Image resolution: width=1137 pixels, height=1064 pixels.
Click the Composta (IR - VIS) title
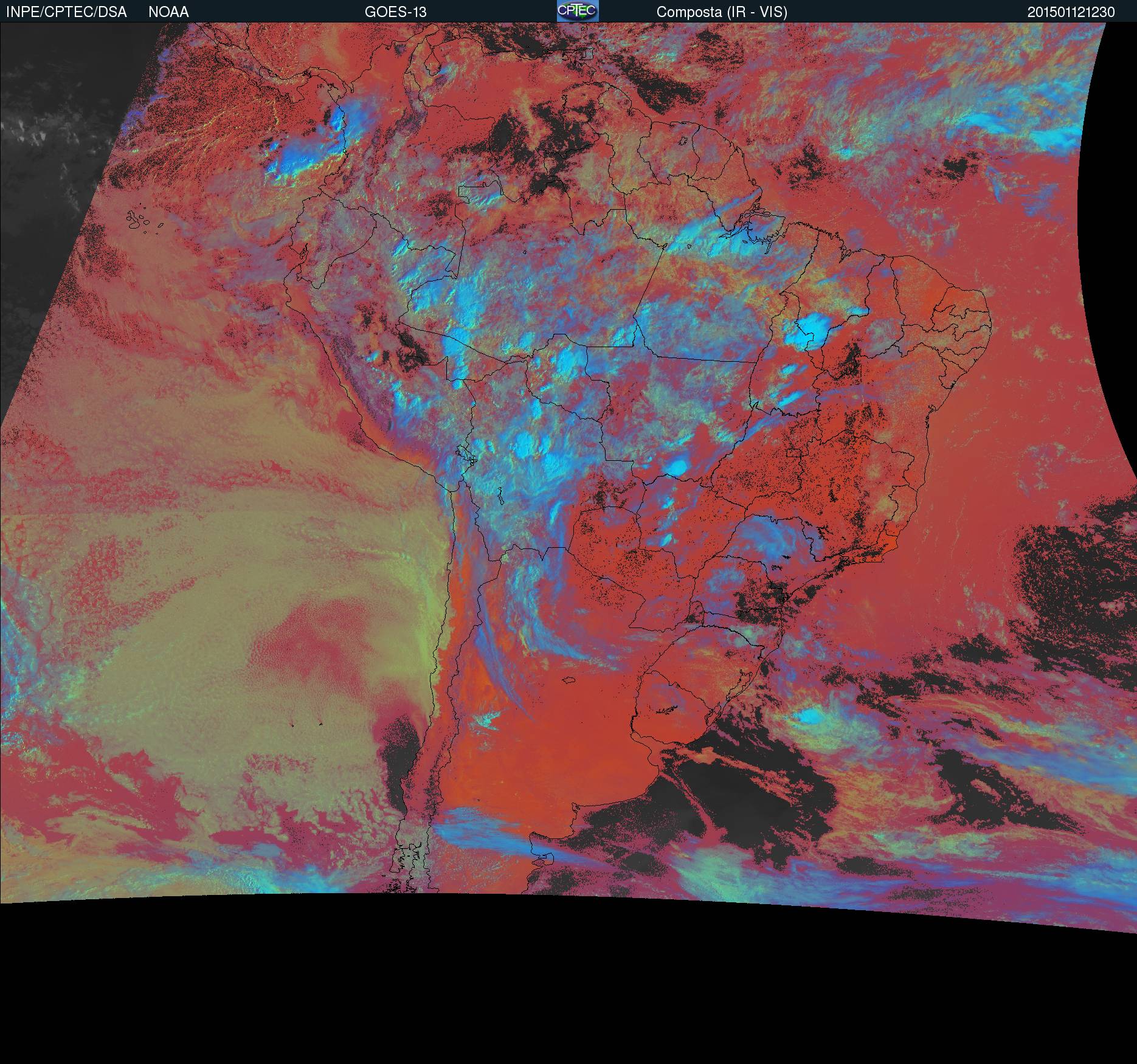pos(722,12)
